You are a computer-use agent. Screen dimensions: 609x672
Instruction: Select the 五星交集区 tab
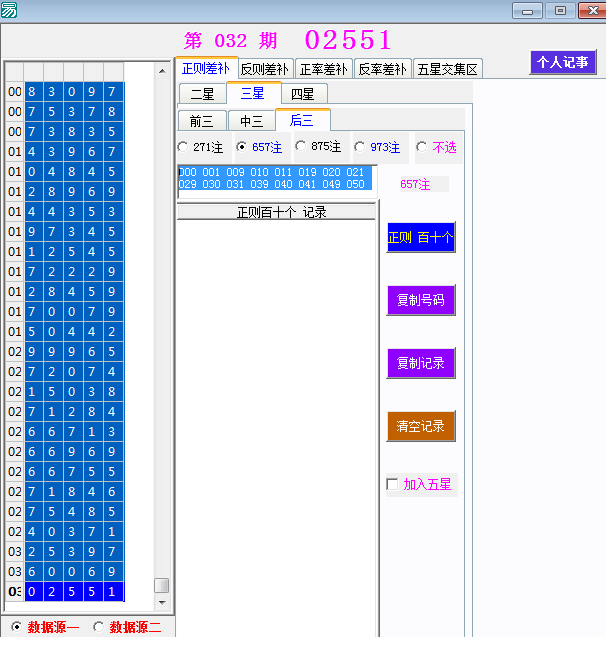pyautogui.click(x=447, y=69)
